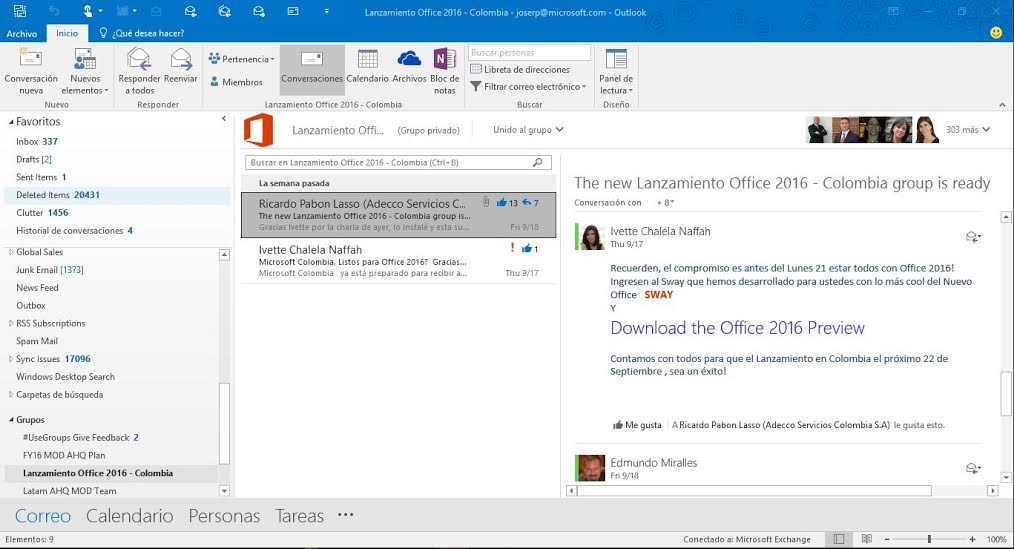
Task: Open the Unido al grupo dropdown
Action: [528, 130]
